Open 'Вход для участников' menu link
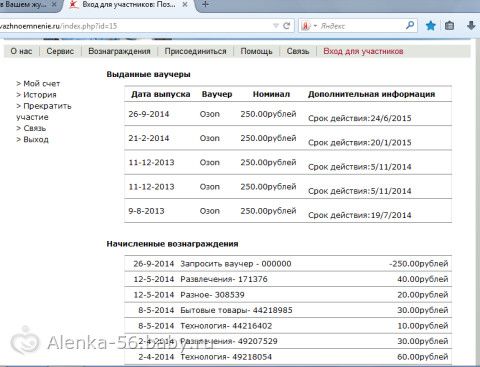 (363, 51)
